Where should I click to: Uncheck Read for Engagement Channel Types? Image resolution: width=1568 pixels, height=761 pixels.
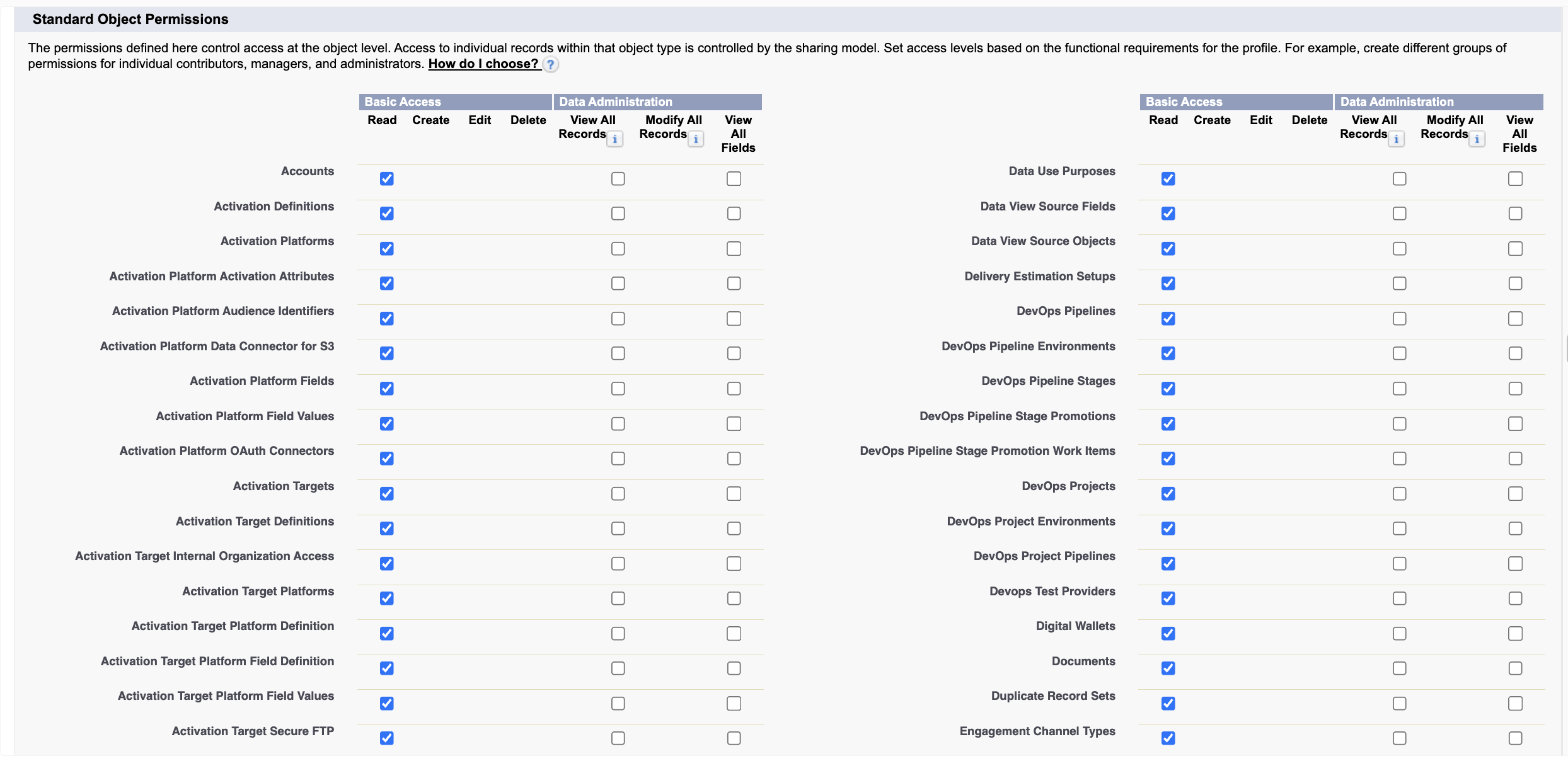coord(1168,738)
